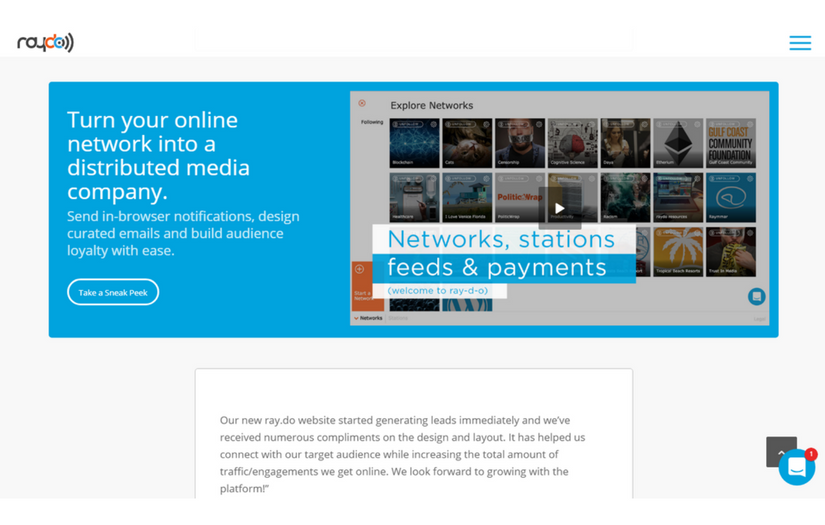Open the hamburger menu
The image size is (825, 525).
pos(800,43)
